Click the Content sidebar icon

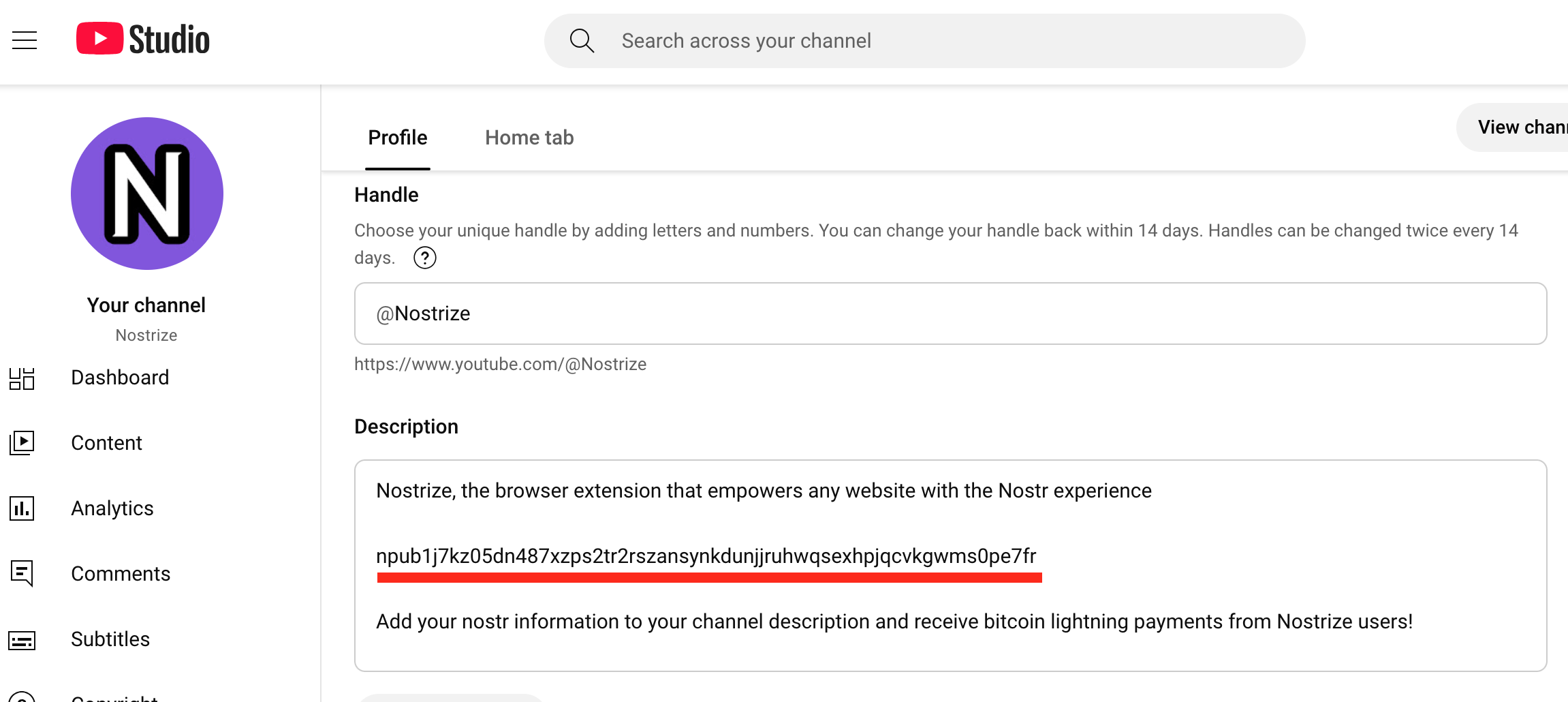22,443
